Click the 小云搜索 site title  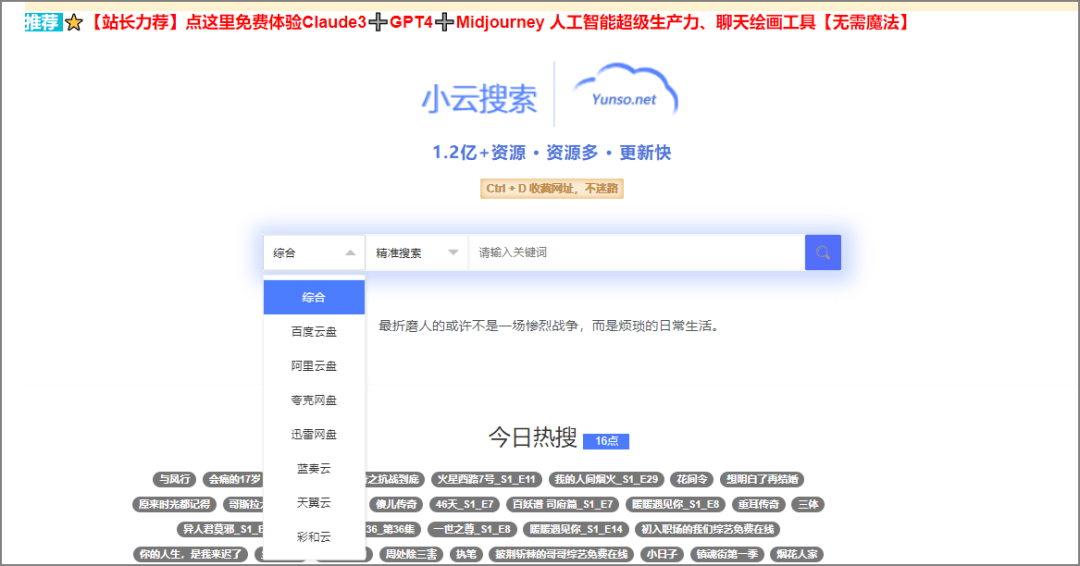[x=479, y=98]
